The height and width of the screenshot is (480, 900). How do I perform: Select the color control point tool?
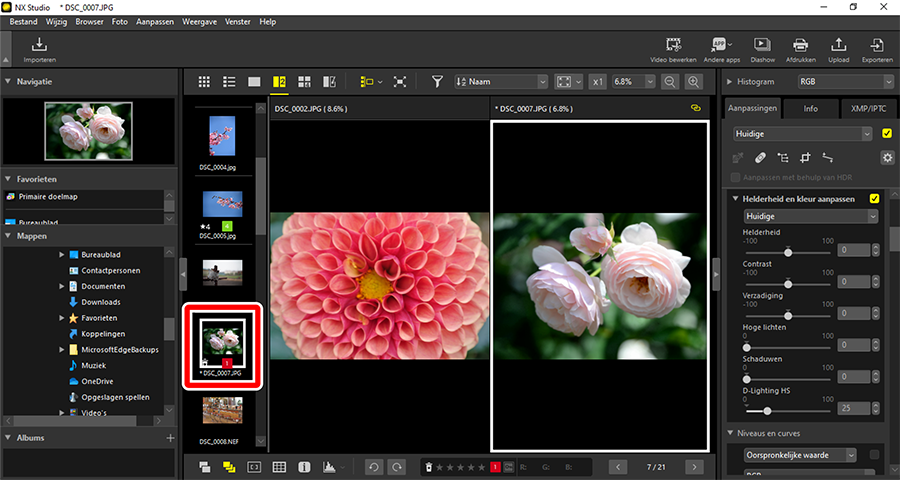(x=782, y=157)
